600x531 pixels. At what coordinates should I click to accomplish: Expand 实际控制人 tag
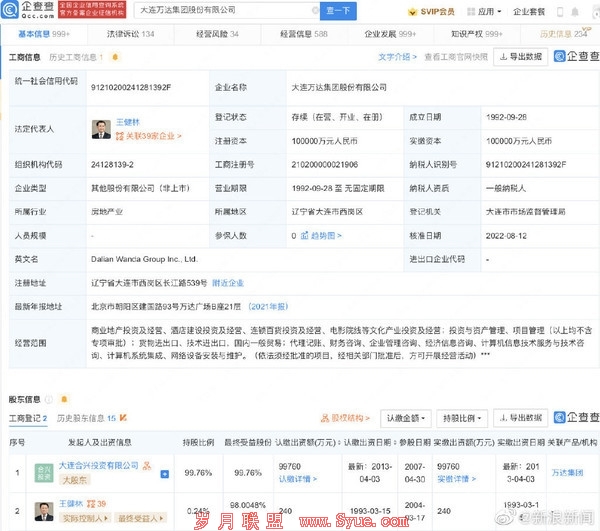coord(85,518)
